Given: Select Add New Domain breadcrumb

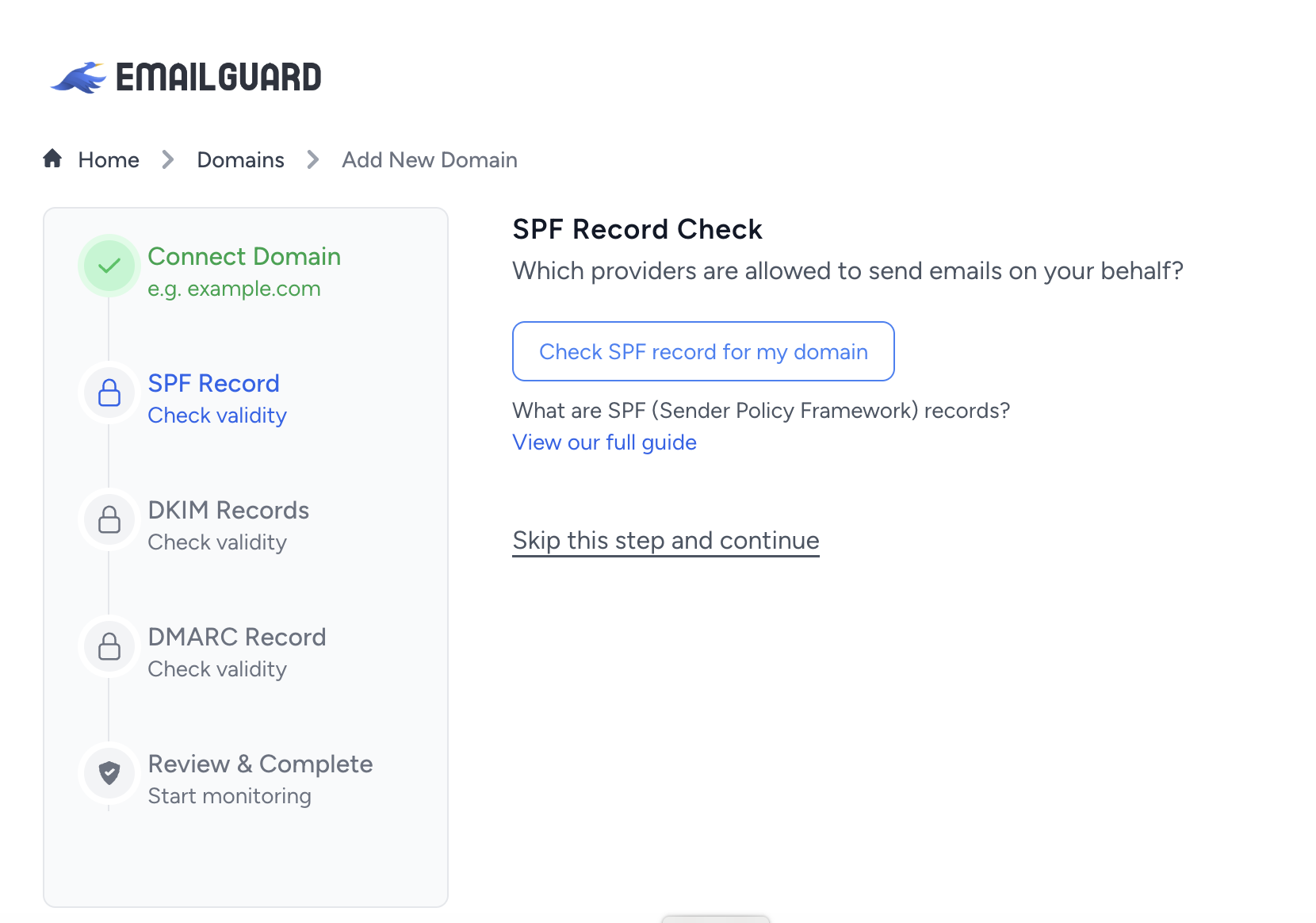Looking at the screenshot, I should (x=430, y=160).
